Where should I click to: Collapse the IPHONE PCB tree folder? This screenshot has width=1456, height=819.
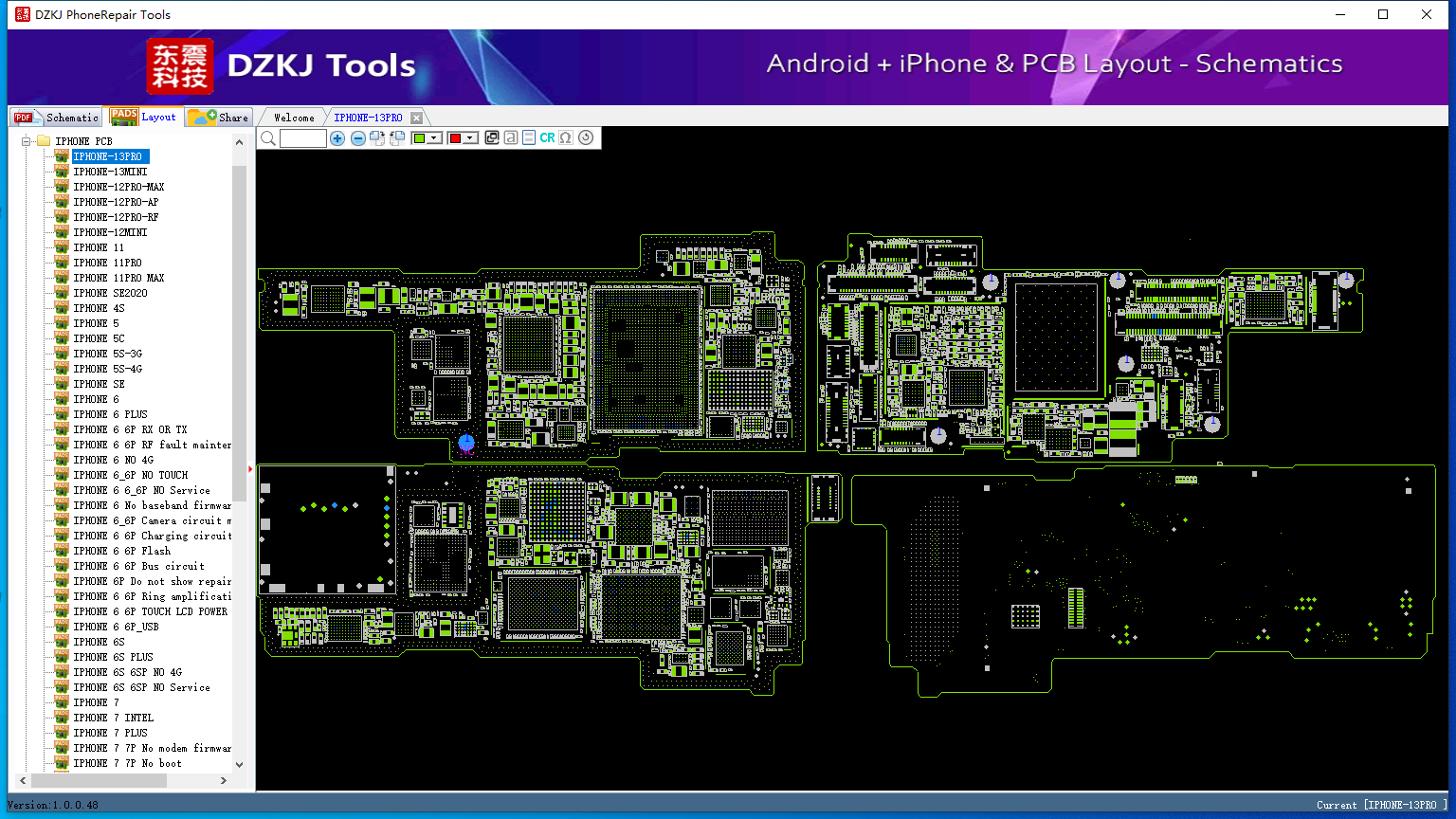pos(27,141)
